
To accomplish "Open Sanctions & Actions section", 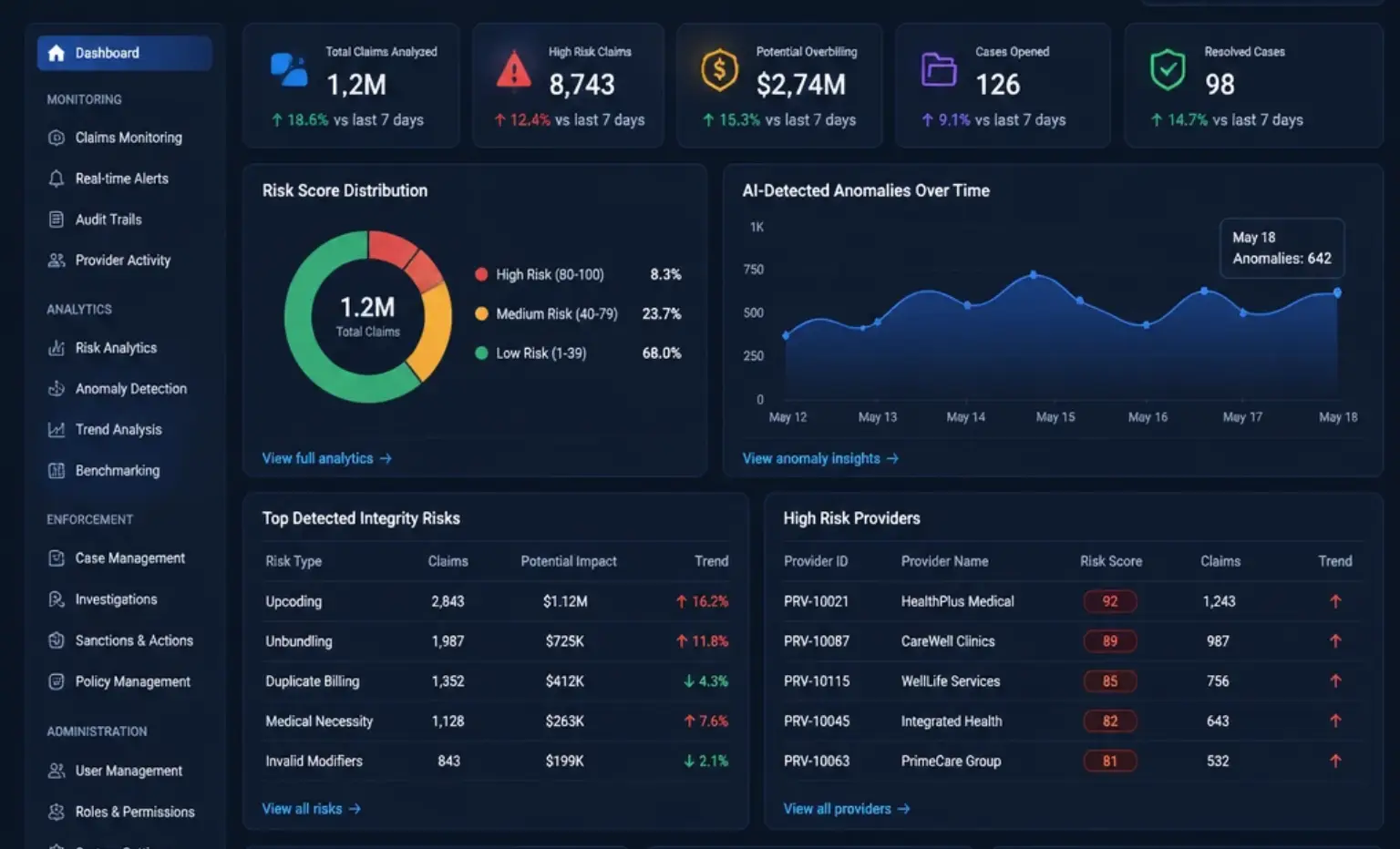I will pyautogui.click(x=134, y=640).
